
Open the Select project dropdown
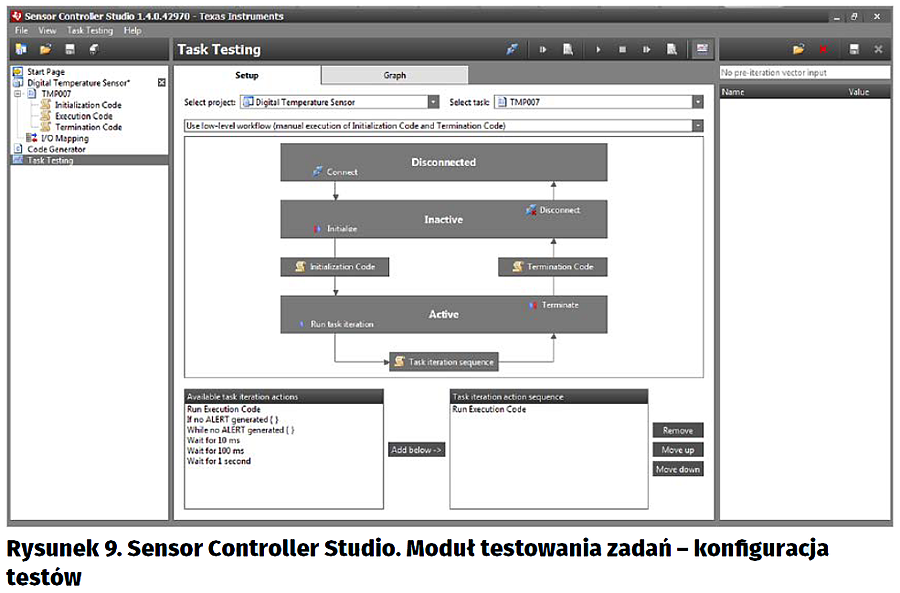click(433, 102)
